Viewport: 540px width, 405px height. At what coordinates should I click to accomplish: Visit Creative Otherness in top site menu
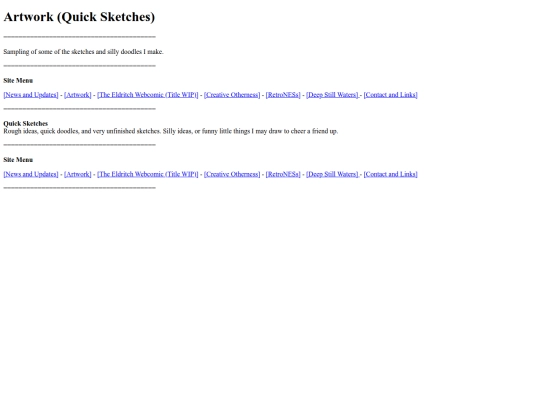click(232, 95)
